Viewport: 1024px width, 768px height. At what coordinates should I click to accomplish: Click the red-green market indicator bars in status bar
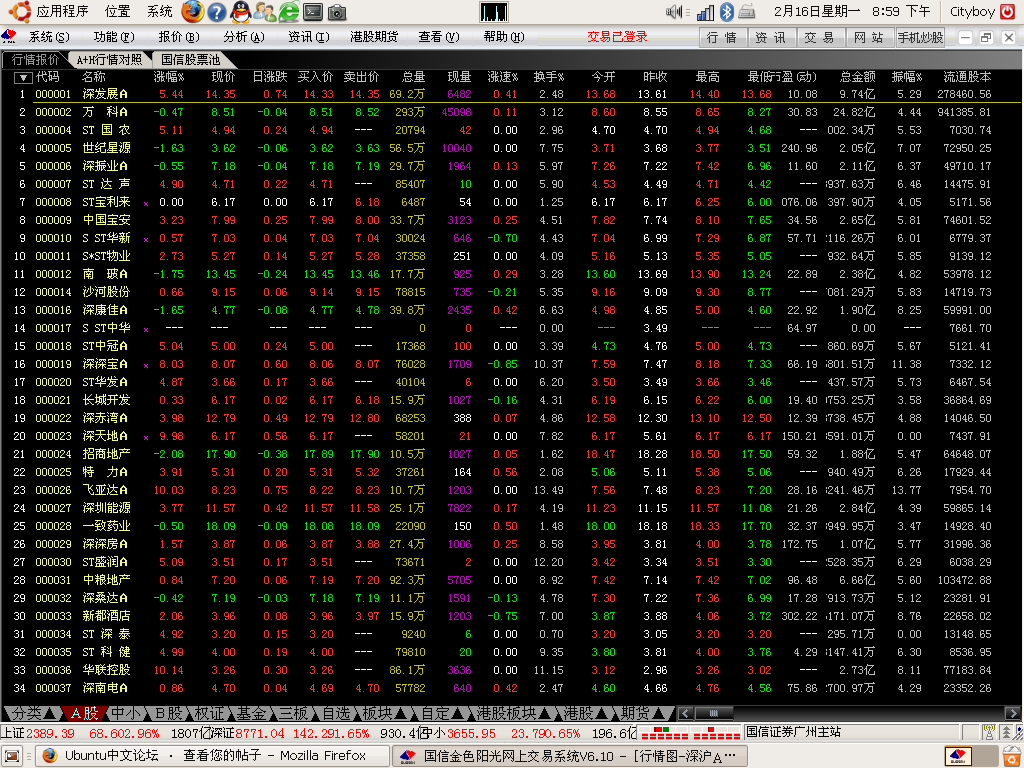point(688,733)
